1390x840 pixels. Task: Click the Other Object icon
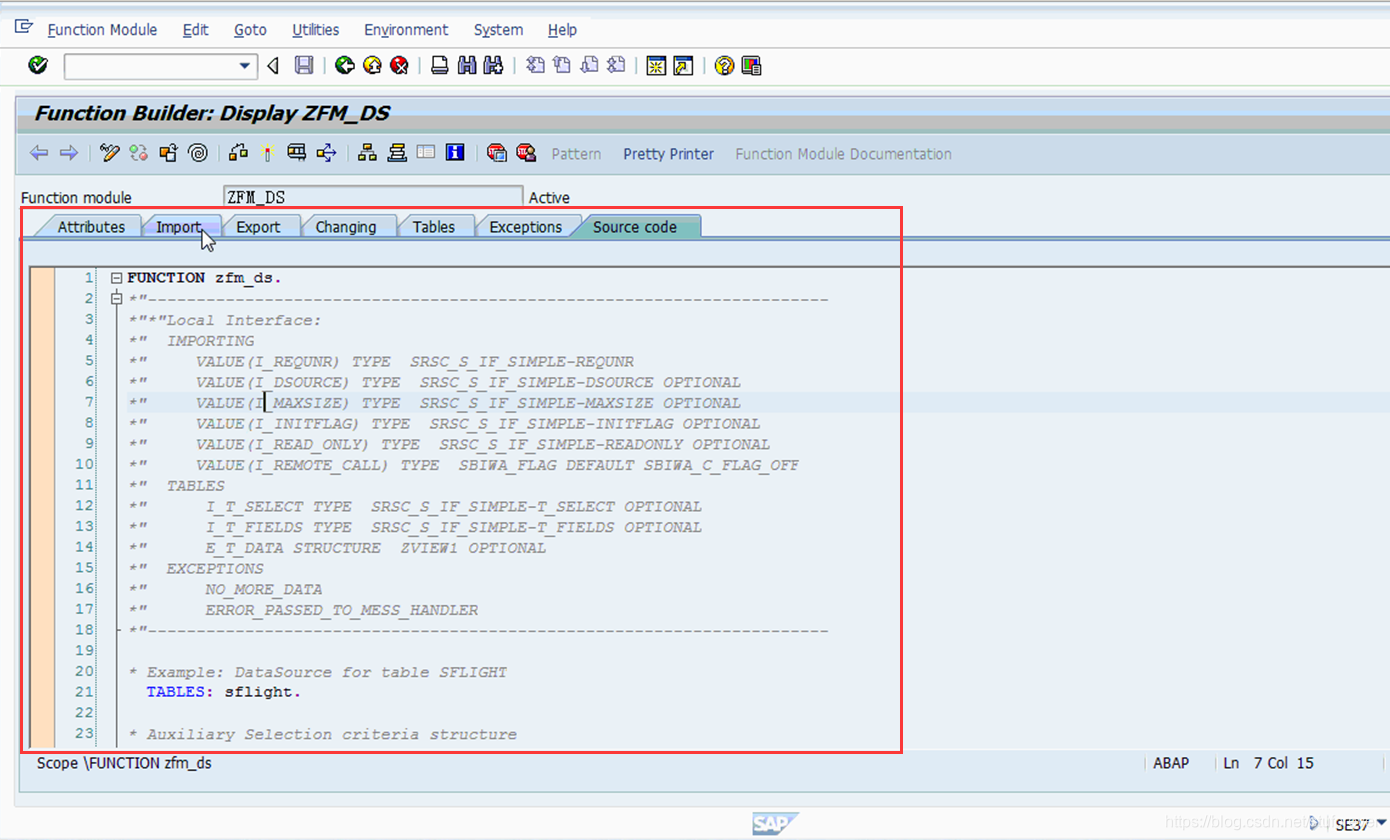click(x=168, y=153)
